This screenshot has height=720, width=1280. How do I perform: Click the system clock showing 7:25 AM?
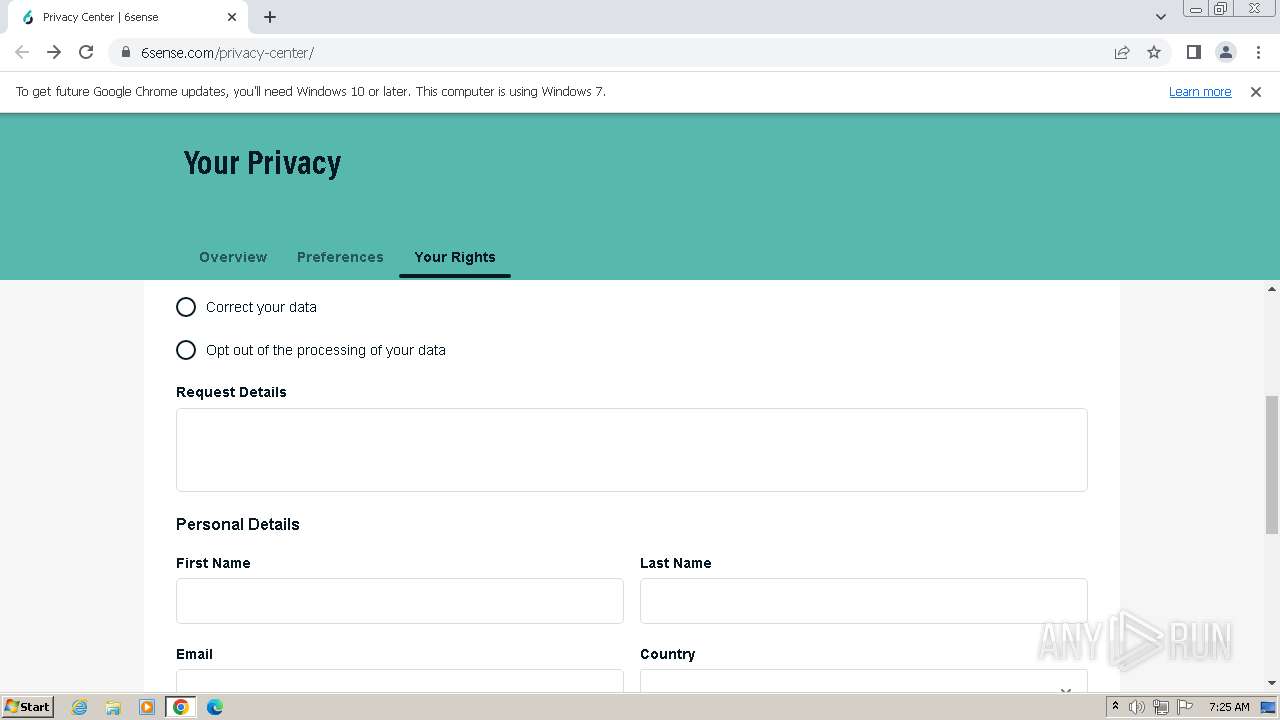tap(1229, 707)
